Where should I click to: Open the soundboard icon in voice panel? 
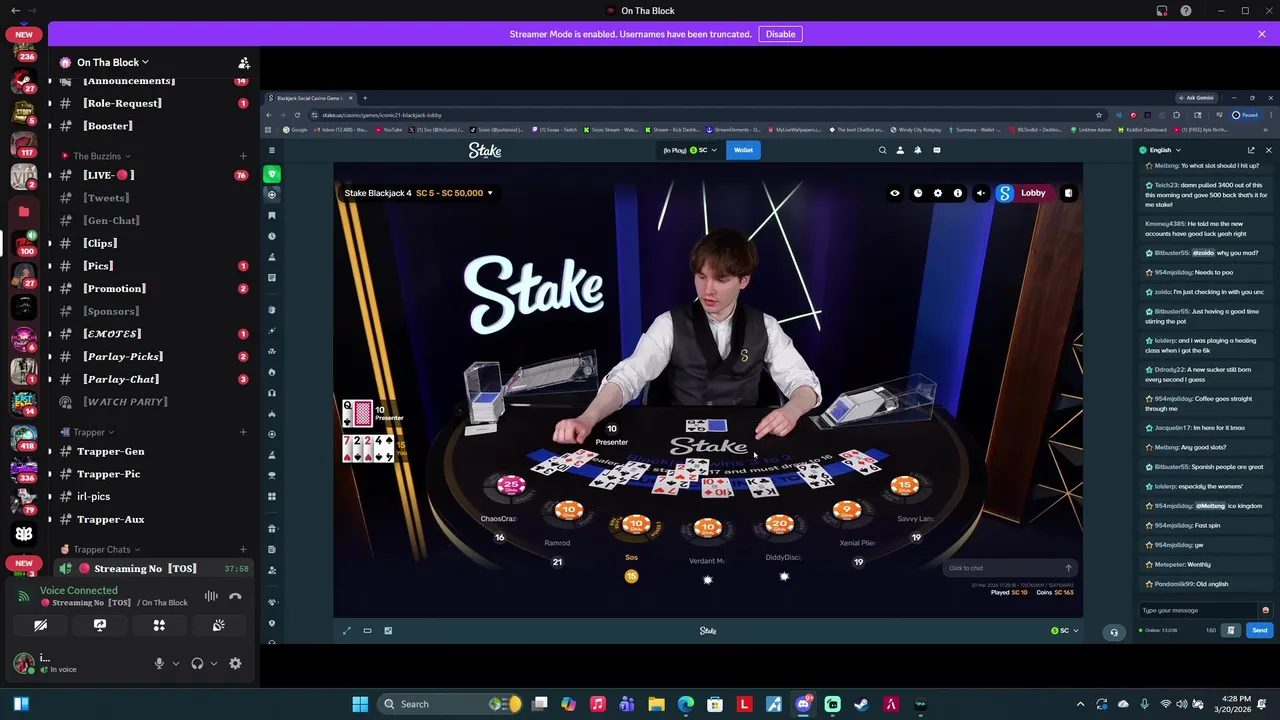coord(218,625)
